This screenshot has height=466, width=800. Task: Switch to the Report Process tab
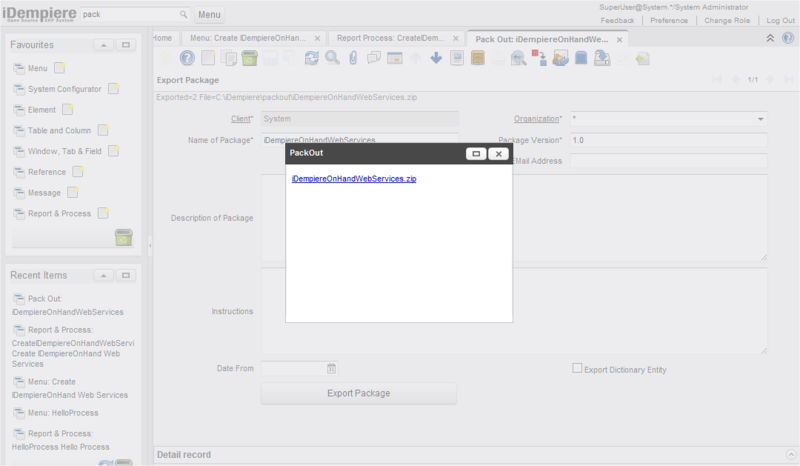pyautogui.click(x=390, y=39)
